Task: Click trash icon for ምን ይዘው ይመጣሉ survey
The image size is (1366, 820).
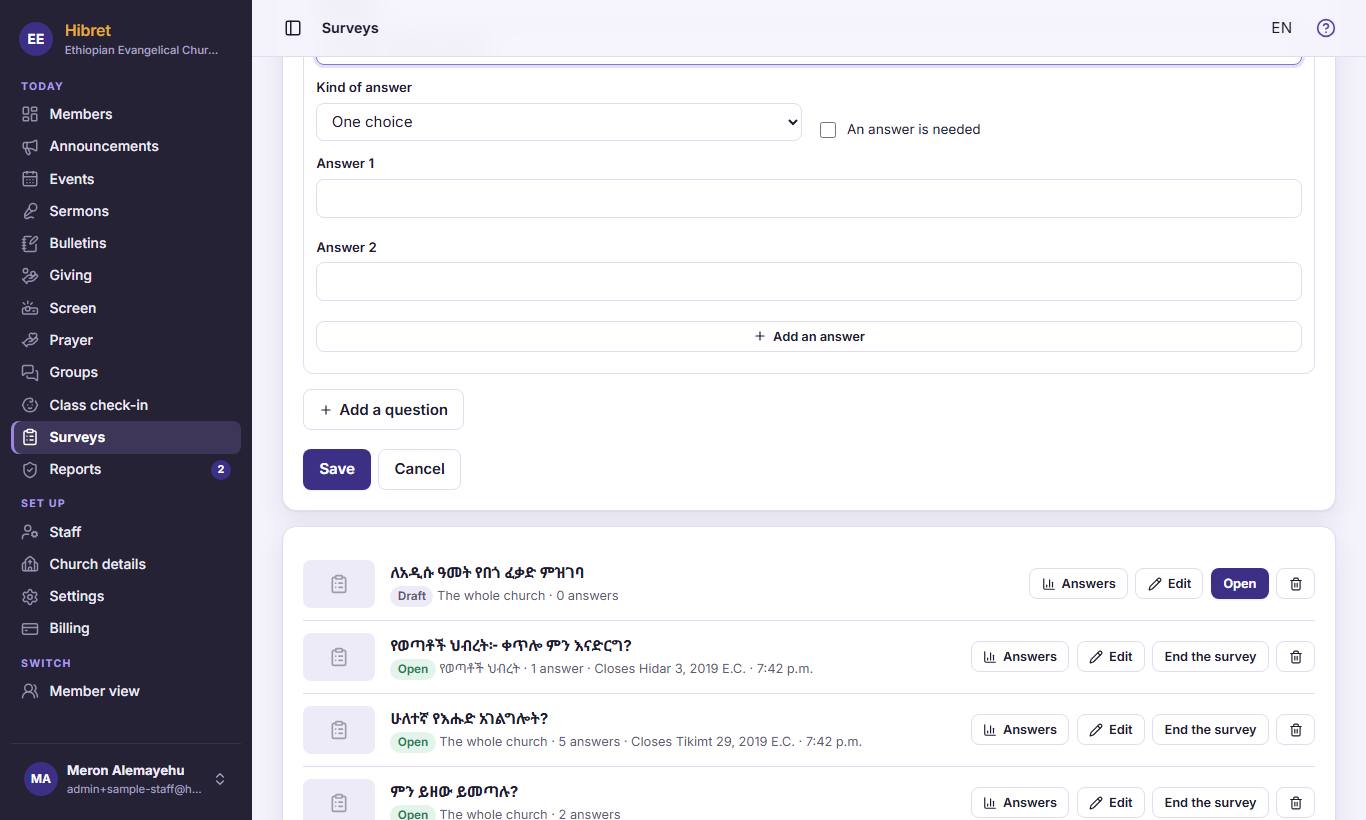Action: [1296, 803]
